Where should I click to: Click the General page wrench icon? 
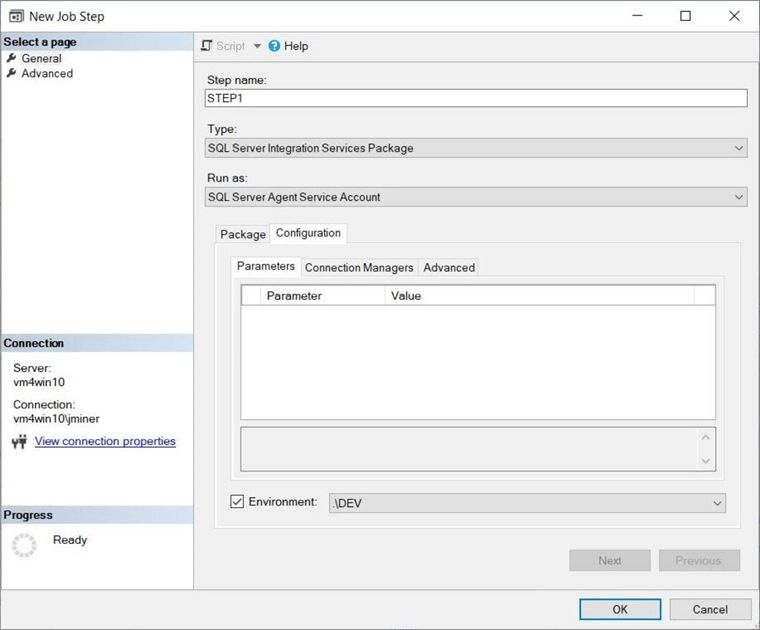tap(12, 58)
